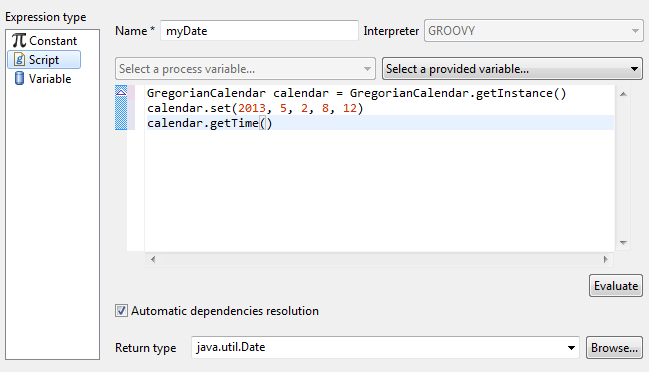Click the line calendar.getTime()
Screen dimensions: 649x372
[x=209, y=123]
